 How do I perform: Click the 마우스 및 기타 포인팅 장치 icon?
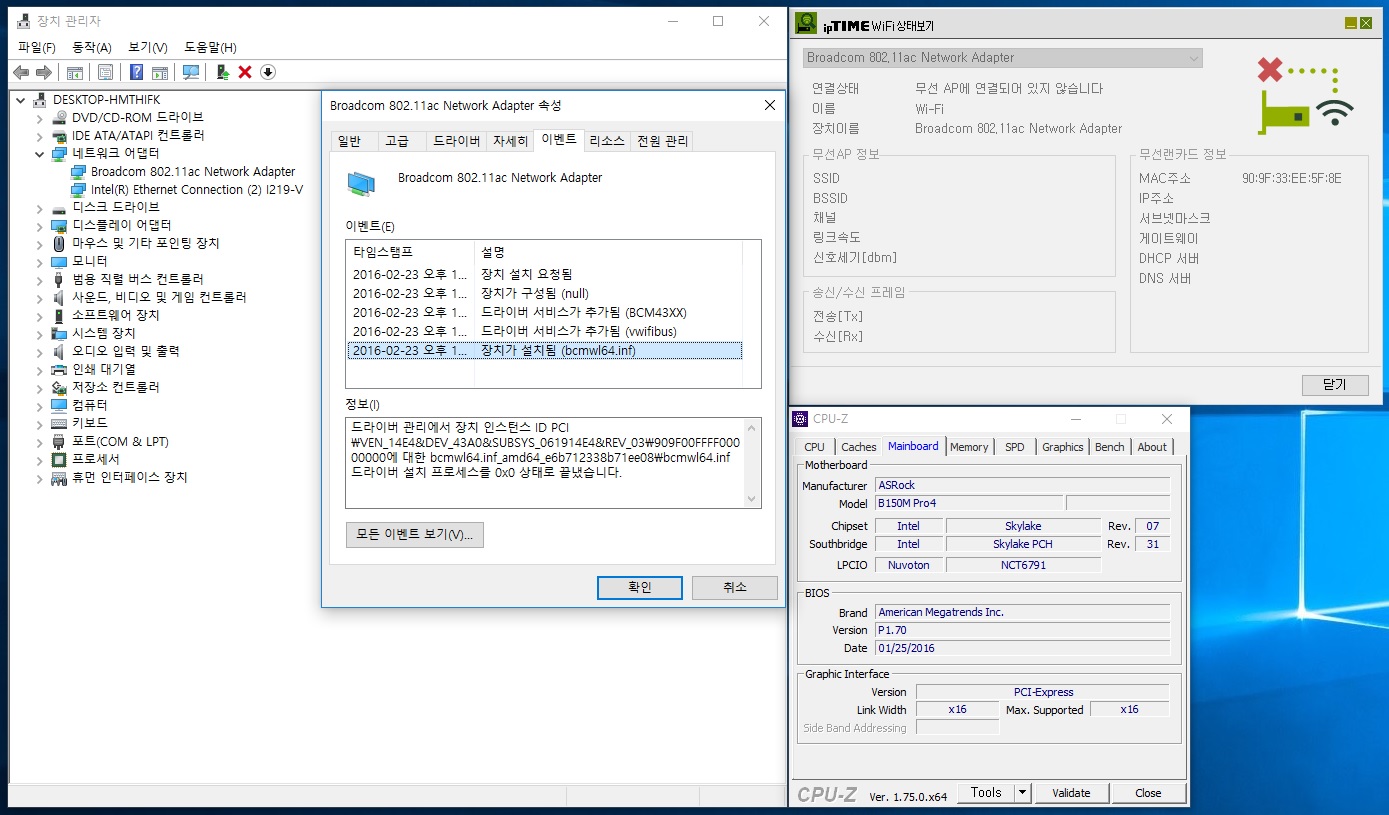click(60, 243)
